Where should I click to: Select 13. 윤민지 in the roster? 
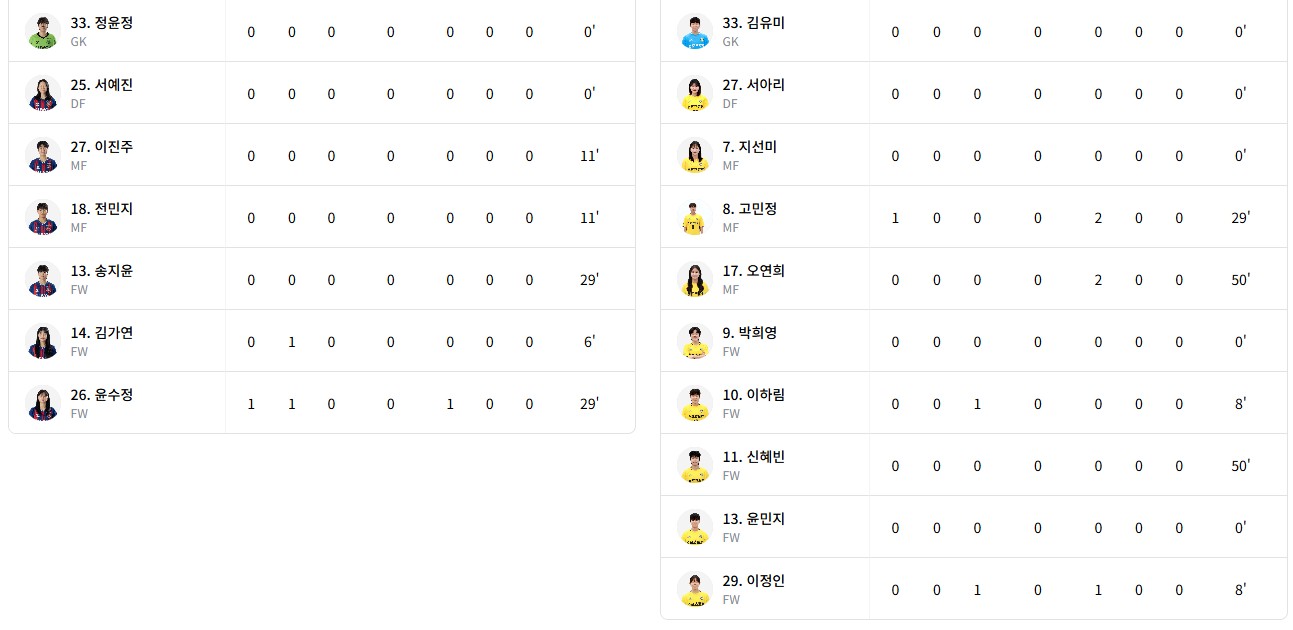coord(753,519)
